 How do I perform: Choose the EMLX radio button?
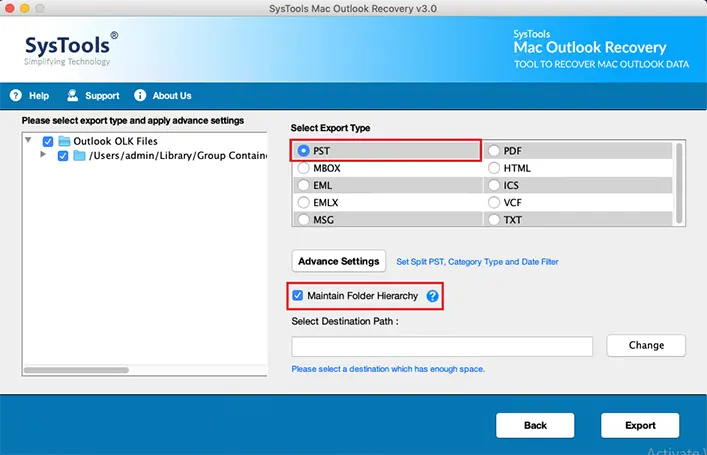[x=303, y=202]
